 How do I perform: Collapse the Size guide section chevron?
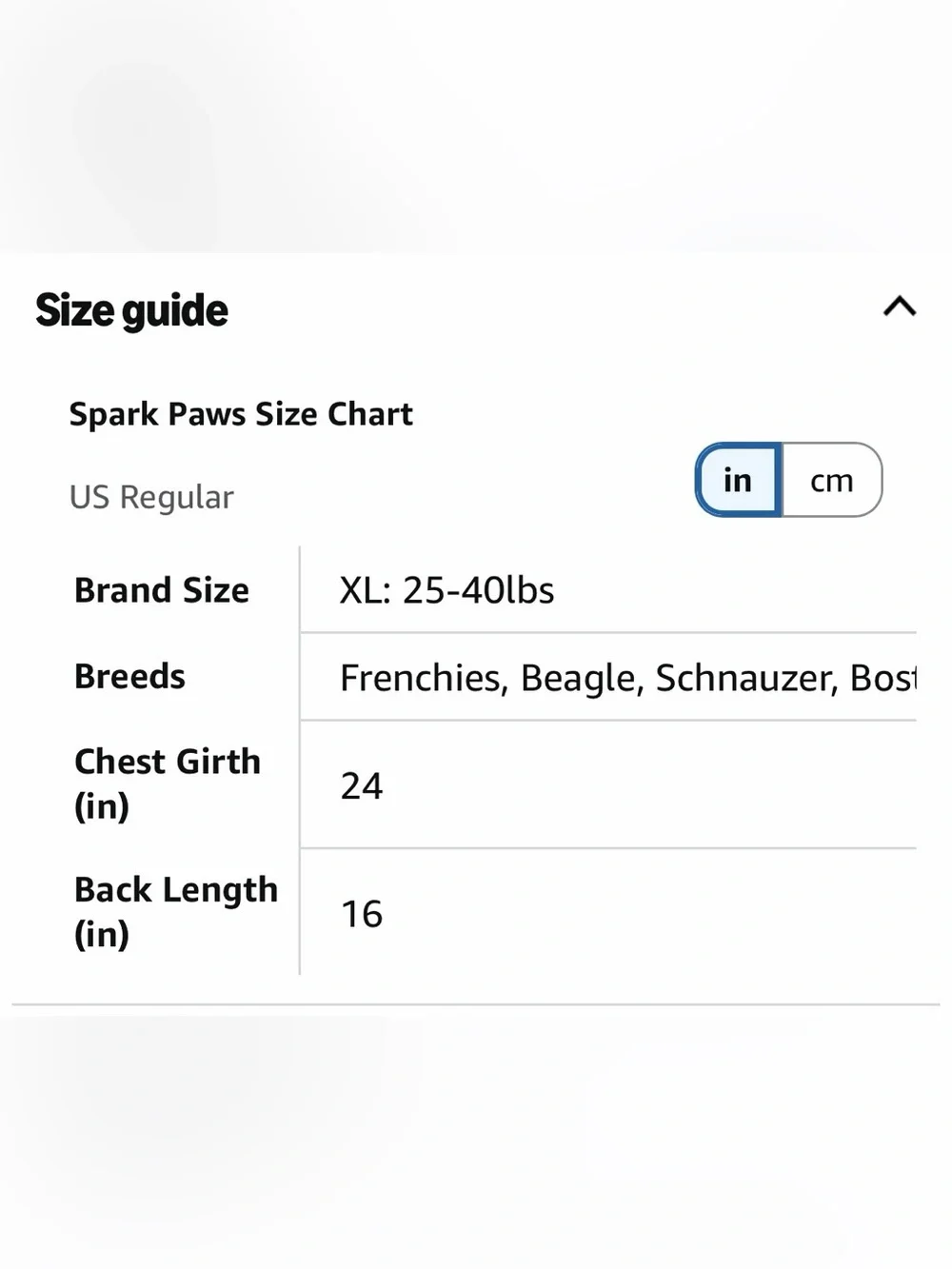click(x=900, y=307)
